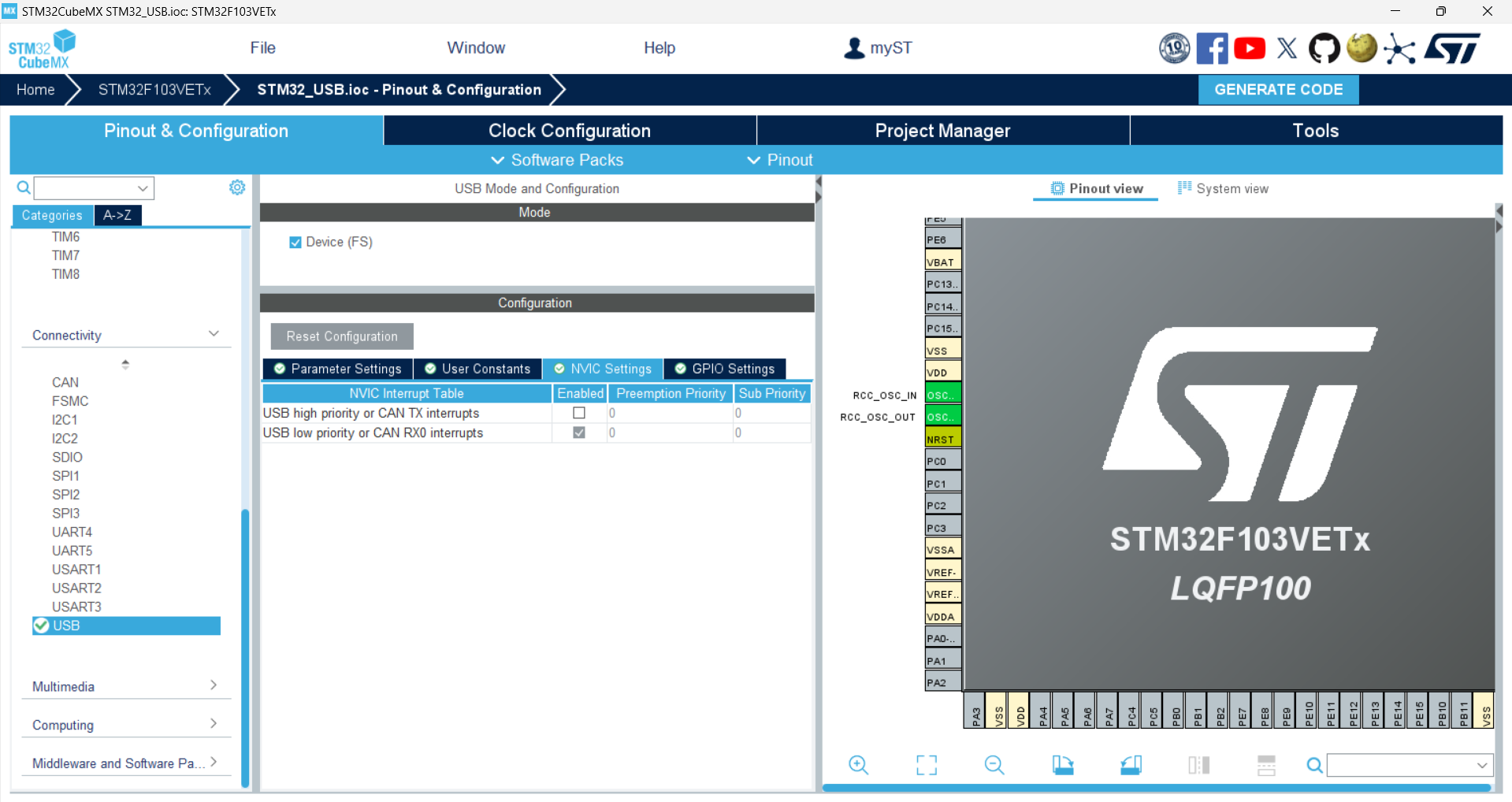Click the peripheral search magnifier icon
The image size is (1512, 802).
coord(24,188)
